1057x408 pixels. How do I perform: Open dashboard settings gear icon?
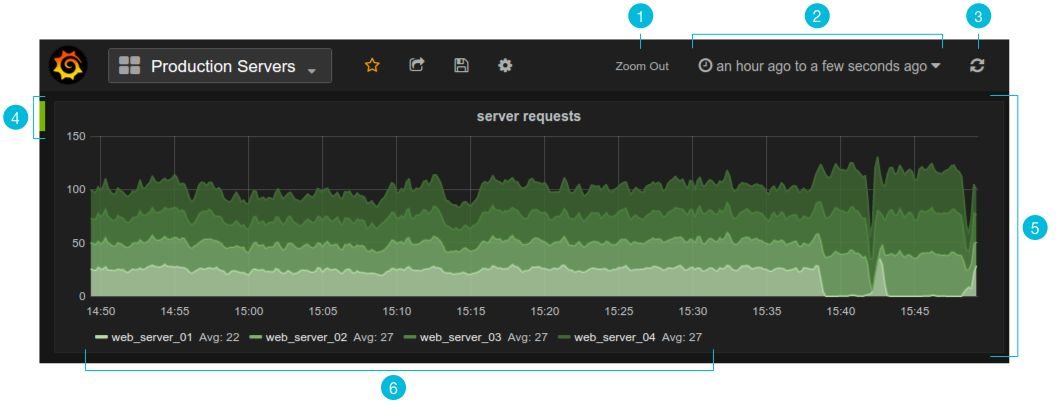[x=505, y=65]
